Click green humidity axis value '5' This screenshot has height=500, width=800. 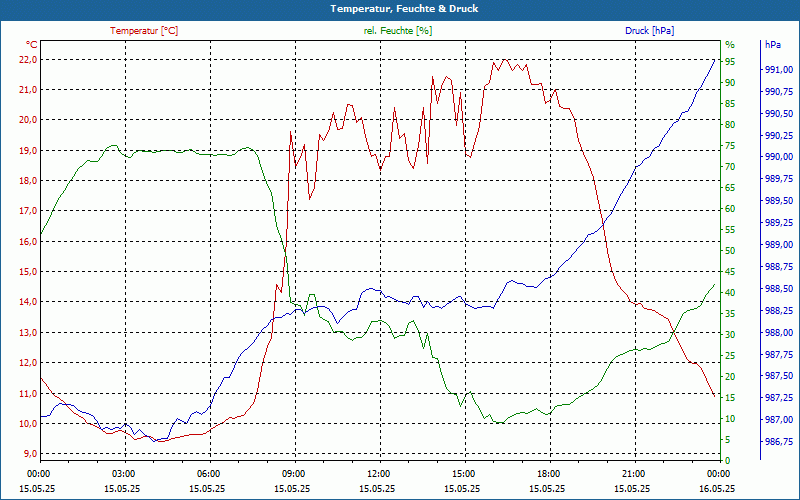coord(728,440)
